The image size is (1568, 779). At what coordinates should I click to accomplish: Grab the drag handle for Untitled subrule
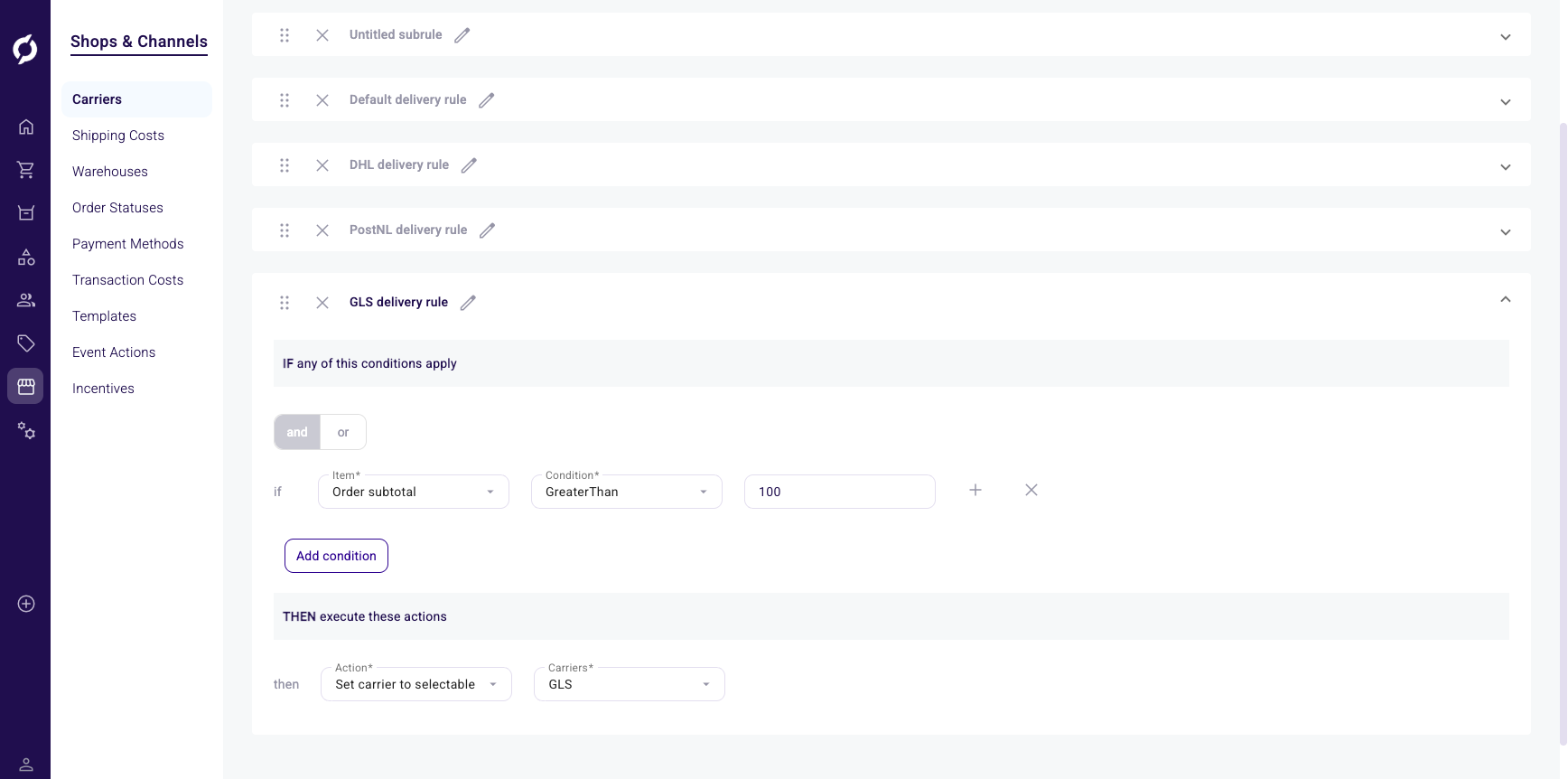tap(285, 35)
